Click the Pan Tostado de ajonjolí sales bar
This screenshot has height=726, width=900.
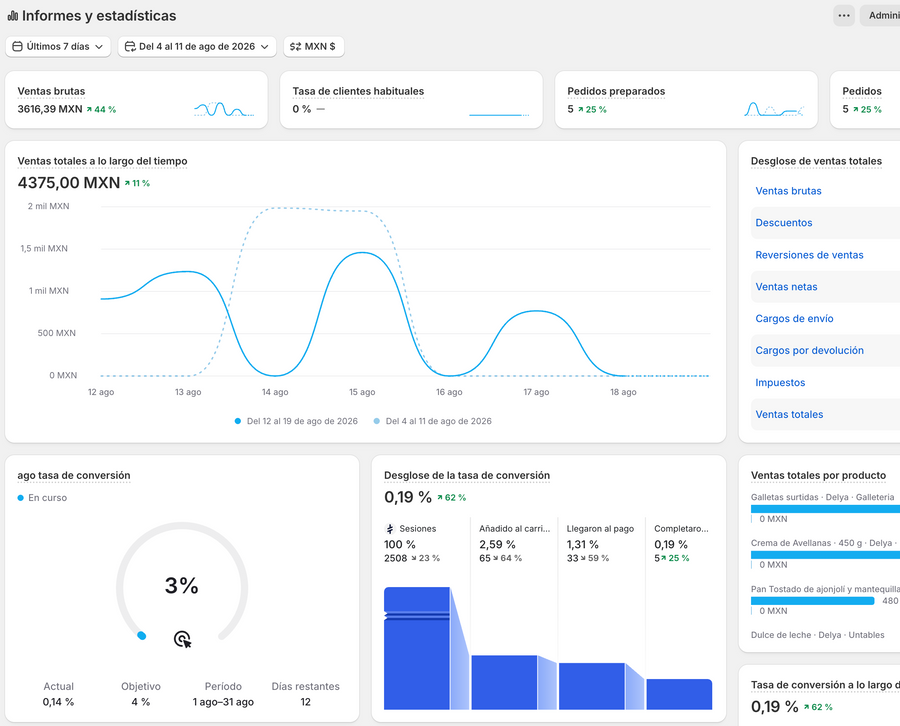(x=812, y=601)
